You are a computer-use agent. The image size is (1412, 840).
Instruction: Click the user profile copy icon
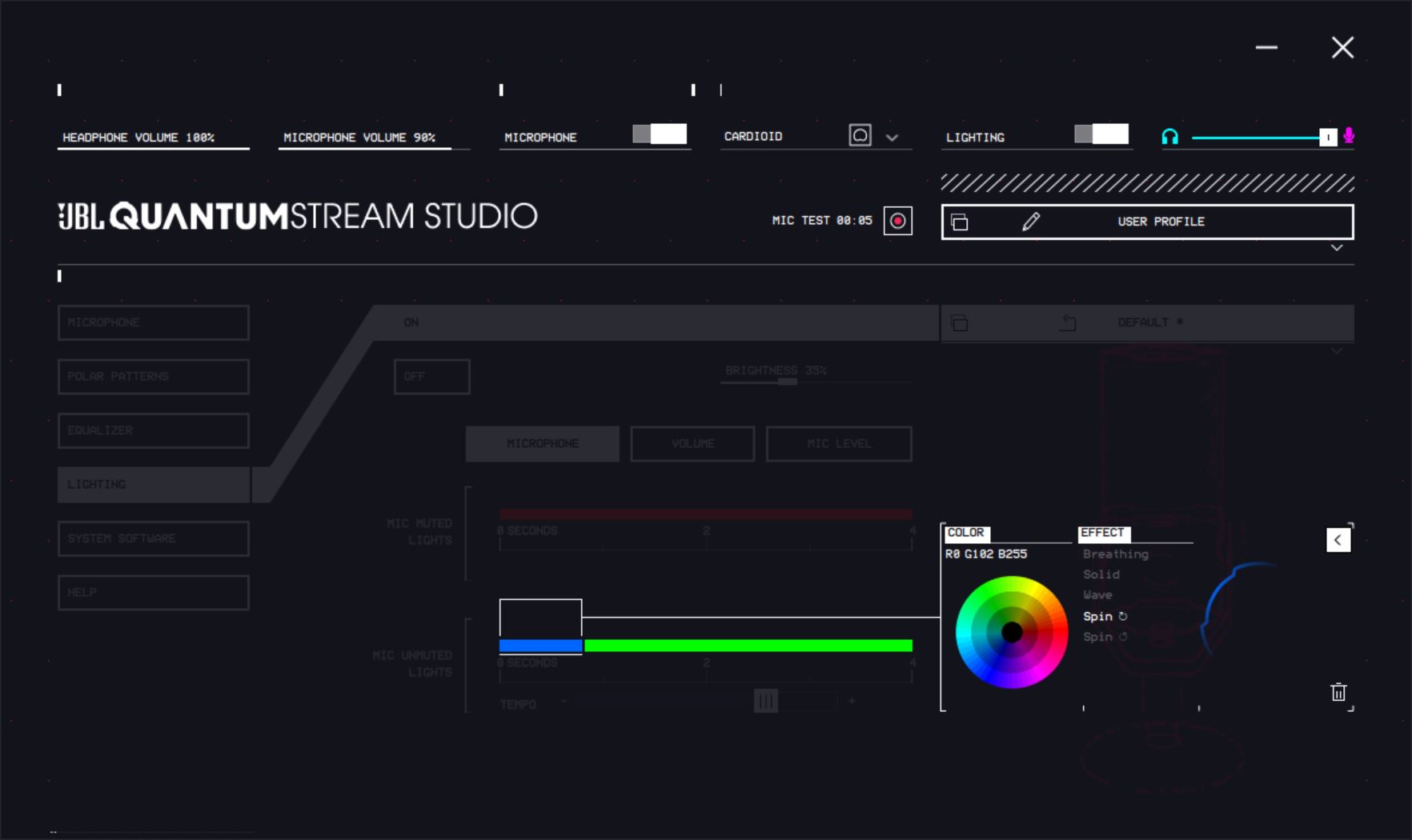click(x=960, y=222)
